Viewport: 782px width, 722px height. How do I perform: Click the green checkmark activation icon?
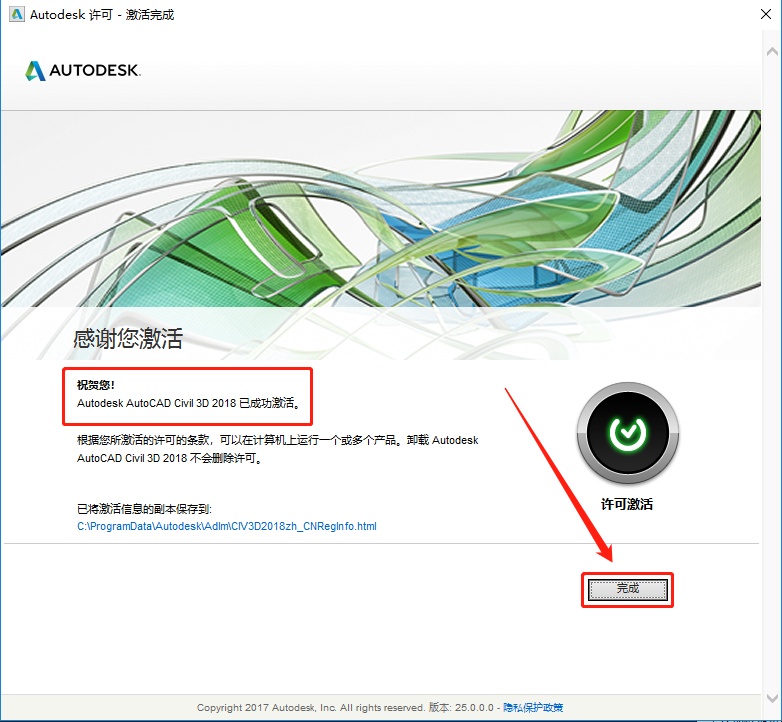627,433
